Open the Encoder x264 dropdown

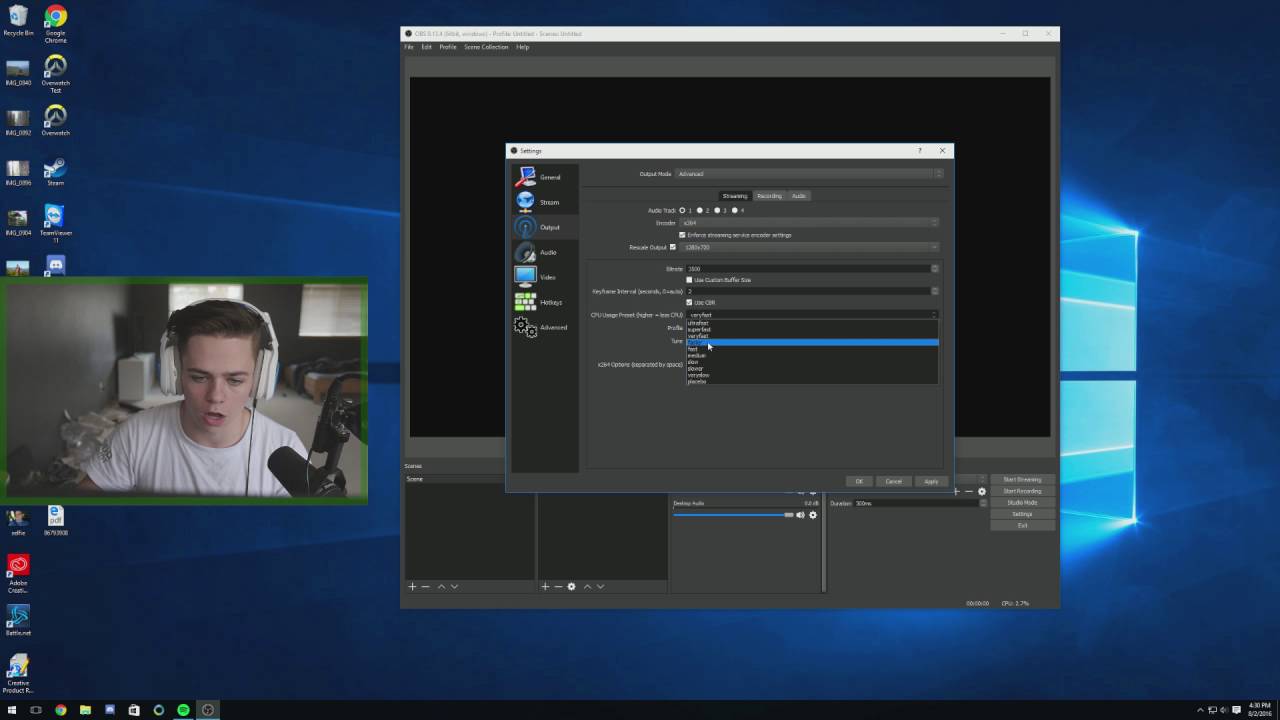pos(810,222)
